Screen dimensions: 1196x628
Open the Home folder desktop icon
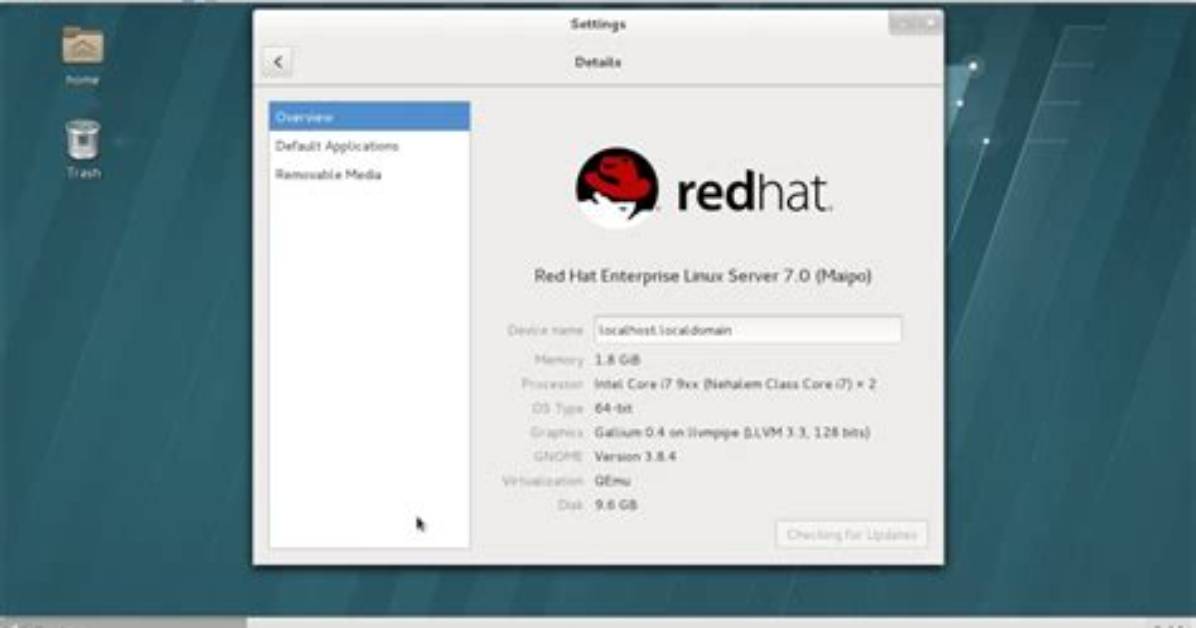coord(82,55)
